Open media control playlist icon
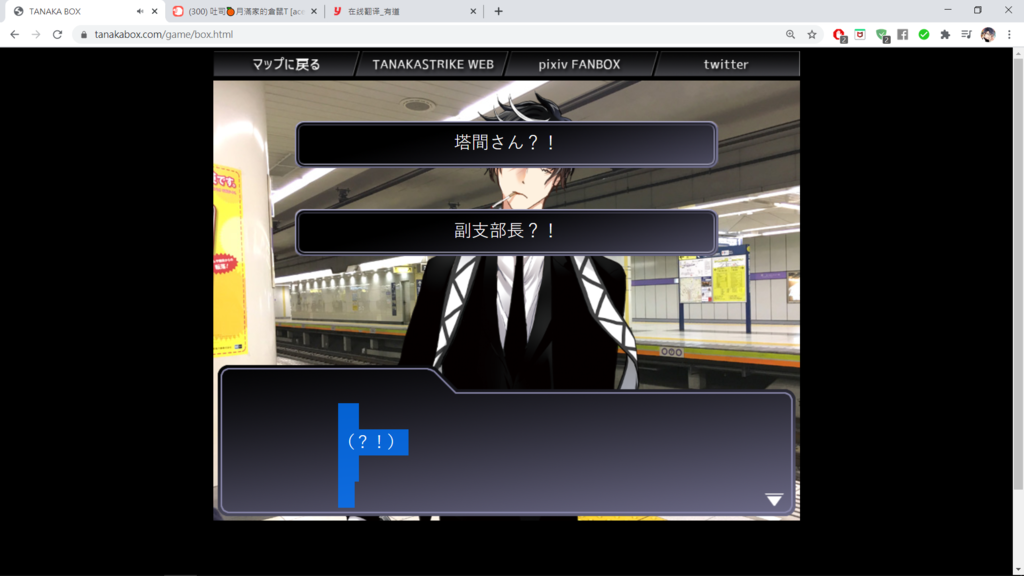 [967, 35]
